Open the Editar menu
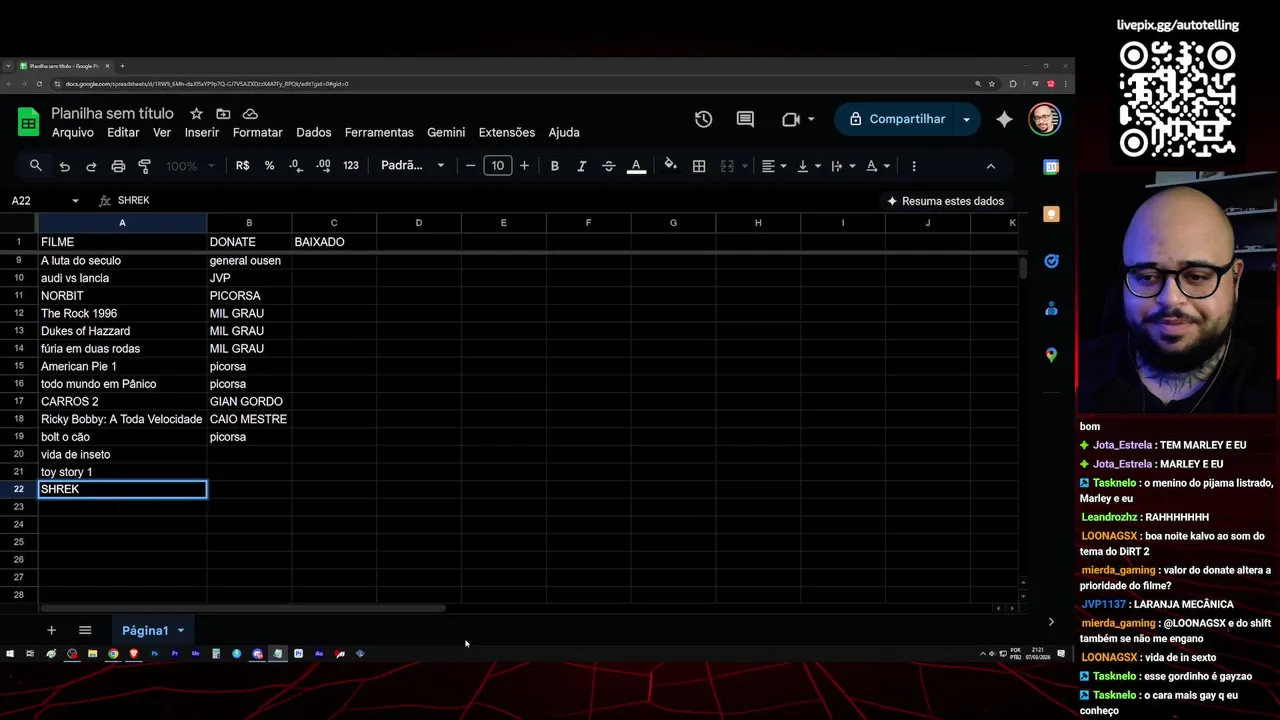Screen dimensions: 1280x720 click(x=123, y=132)
